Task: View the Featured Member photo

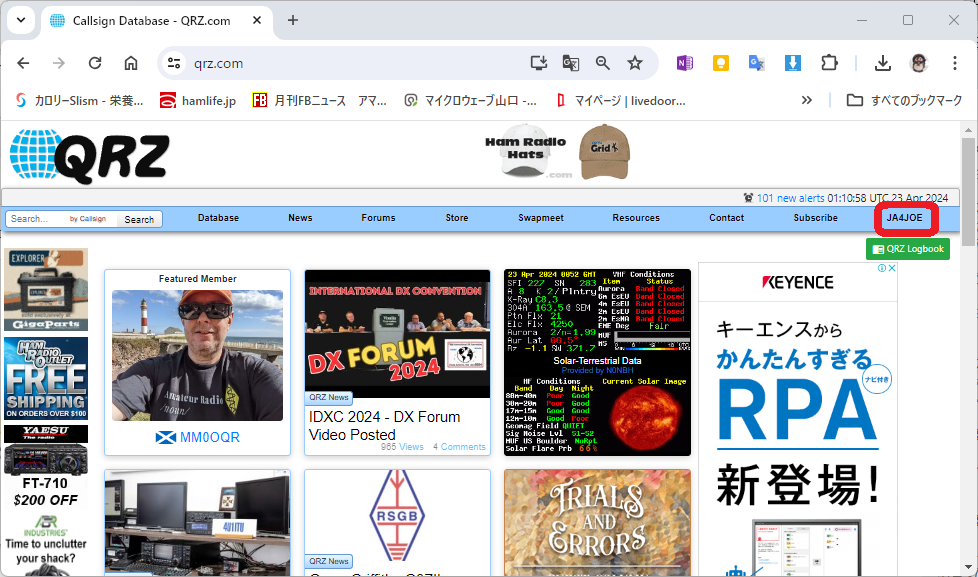Action: 197,355
